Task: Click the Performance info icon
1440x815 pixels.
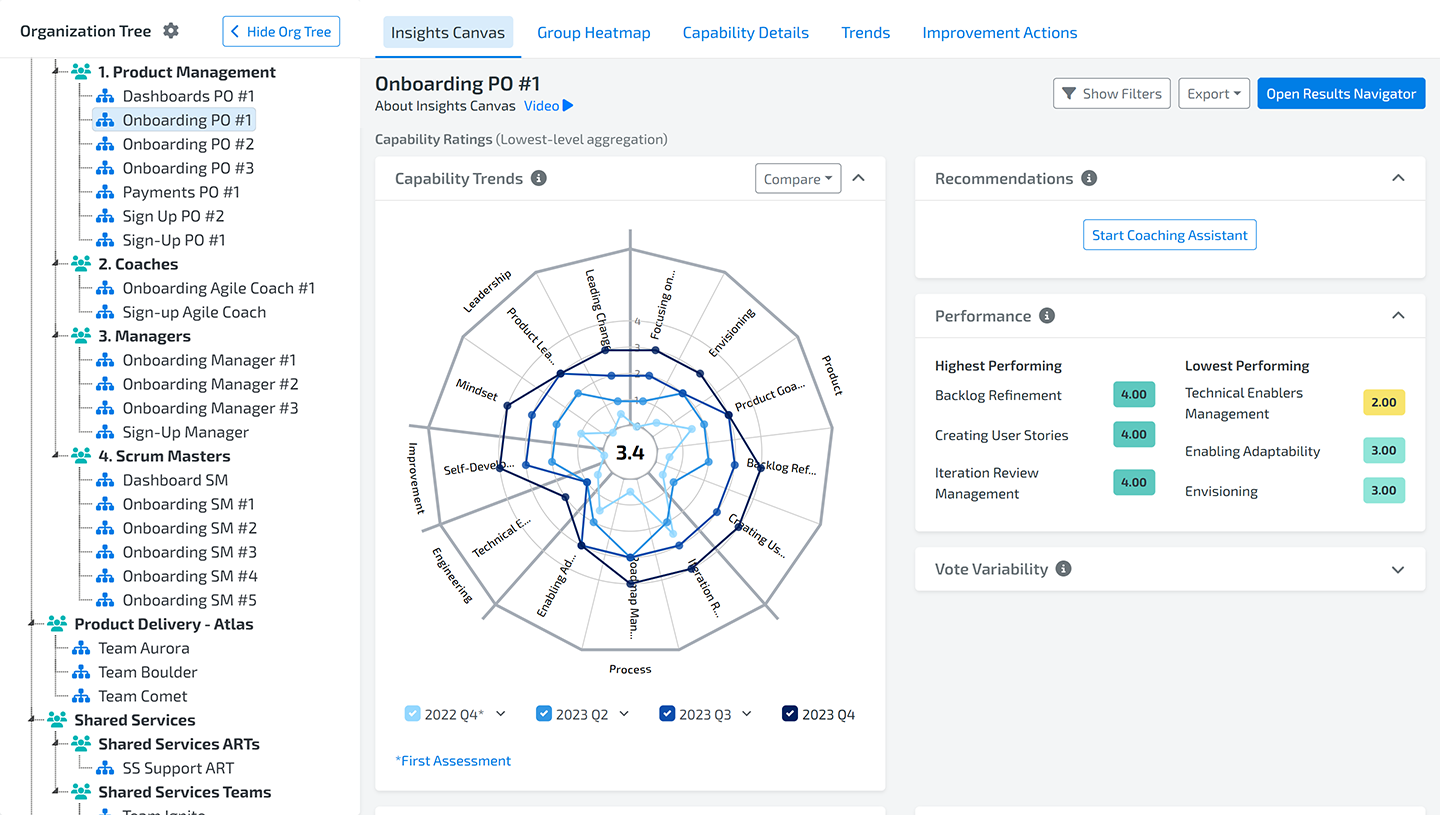Action: [1047, 316]
